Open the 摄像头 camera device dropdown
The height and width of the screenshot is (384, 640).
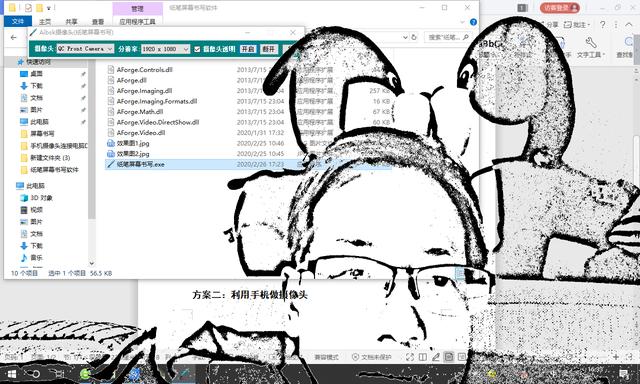85,49
